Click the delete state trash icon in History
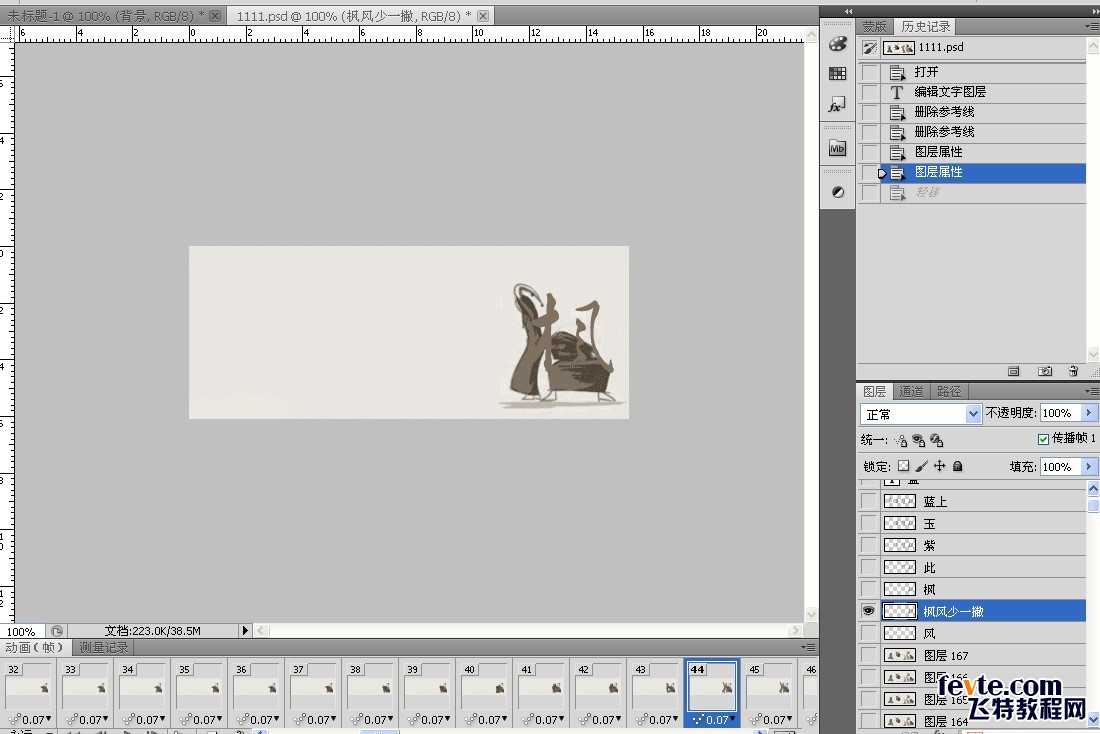Image resolution: width=1100 pixels, height=734 pixels. pos(1073,371)
